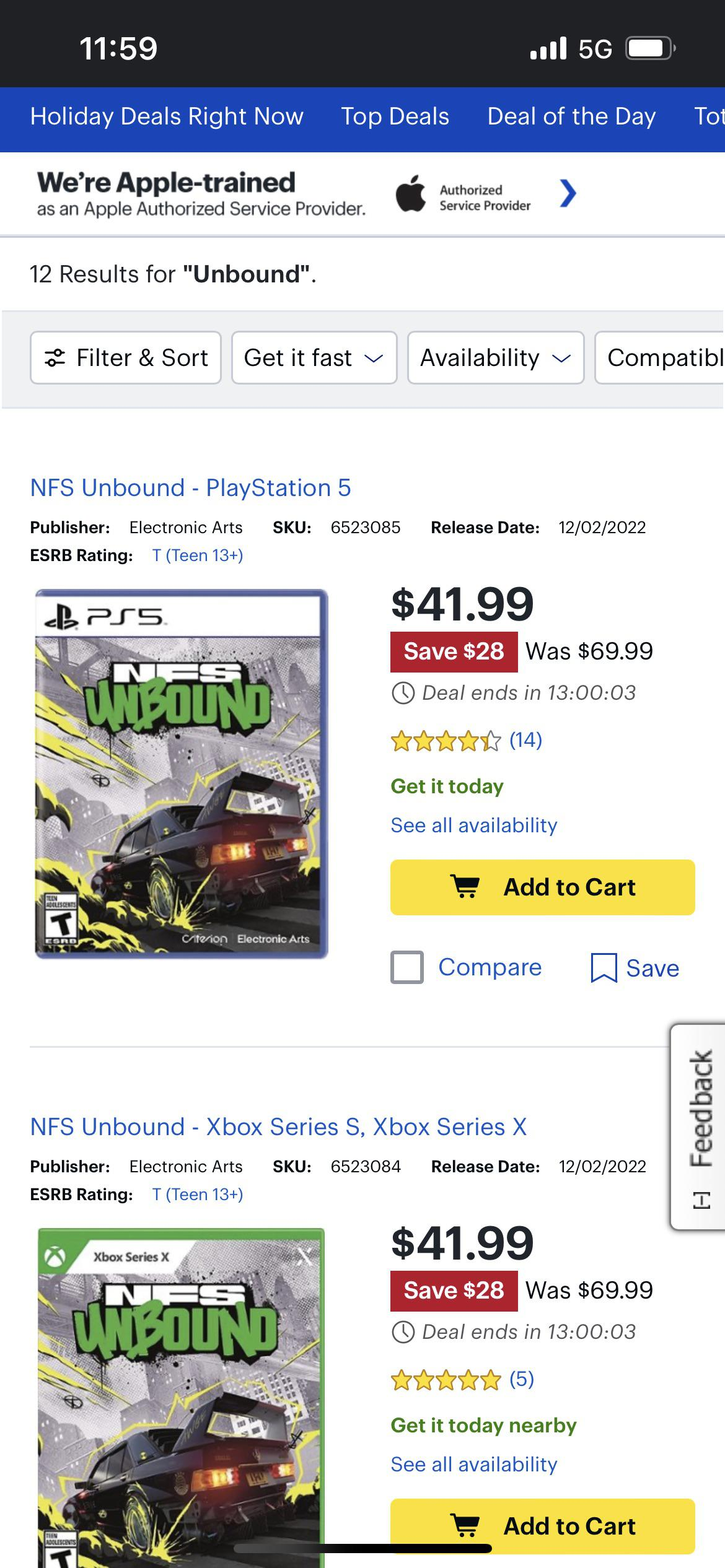Open the Availability dropdown filter

pos(495,358)
